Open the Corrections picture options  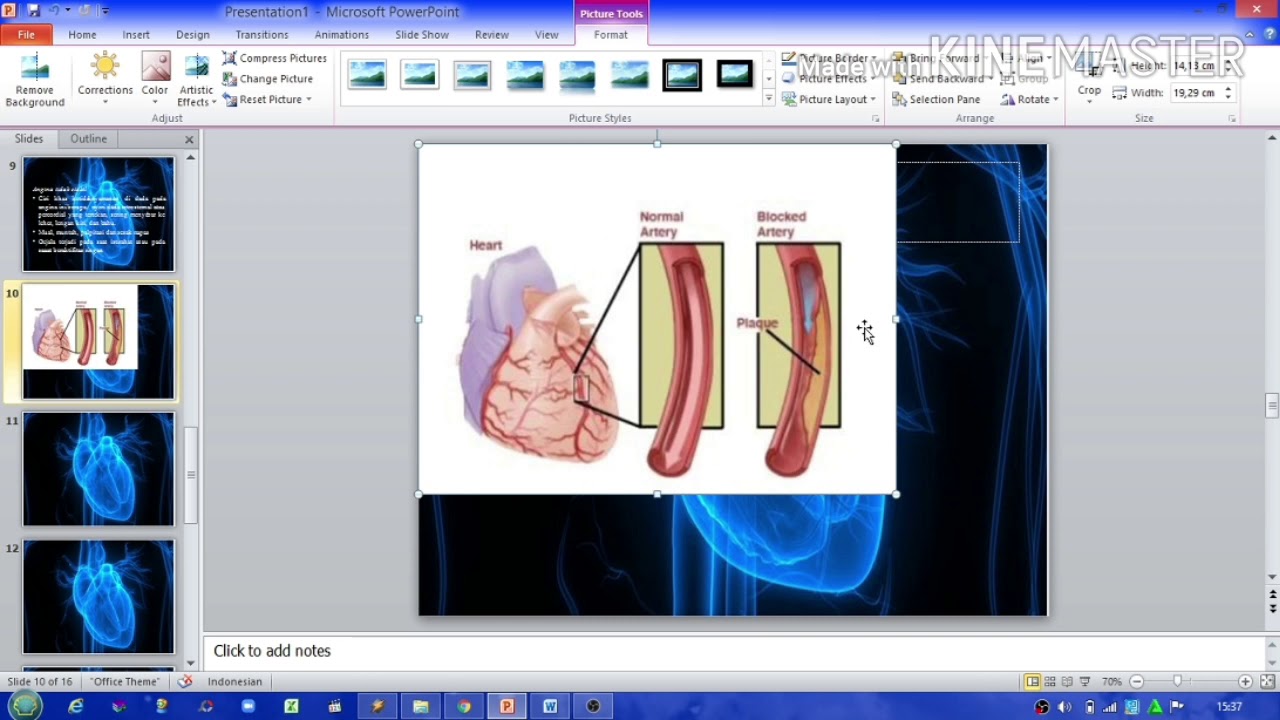pyautogui.click(x=105, y=80)
